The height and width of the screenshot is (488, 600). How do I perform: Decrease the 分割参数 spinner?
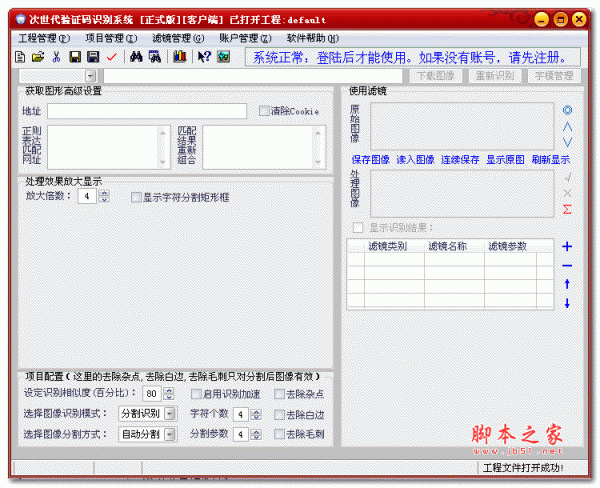(257, 437)
